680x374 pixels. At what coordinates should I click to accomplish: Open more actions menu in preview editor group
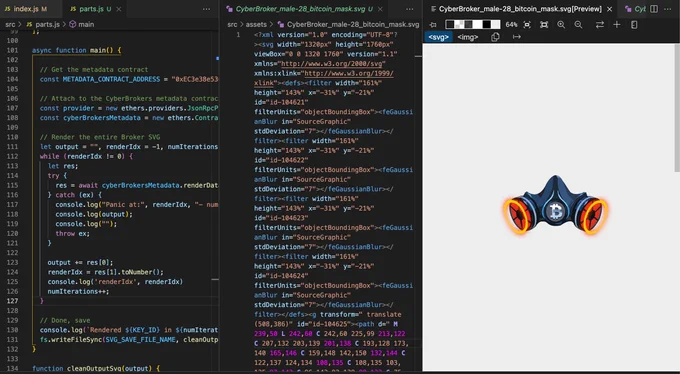(668, 9)
